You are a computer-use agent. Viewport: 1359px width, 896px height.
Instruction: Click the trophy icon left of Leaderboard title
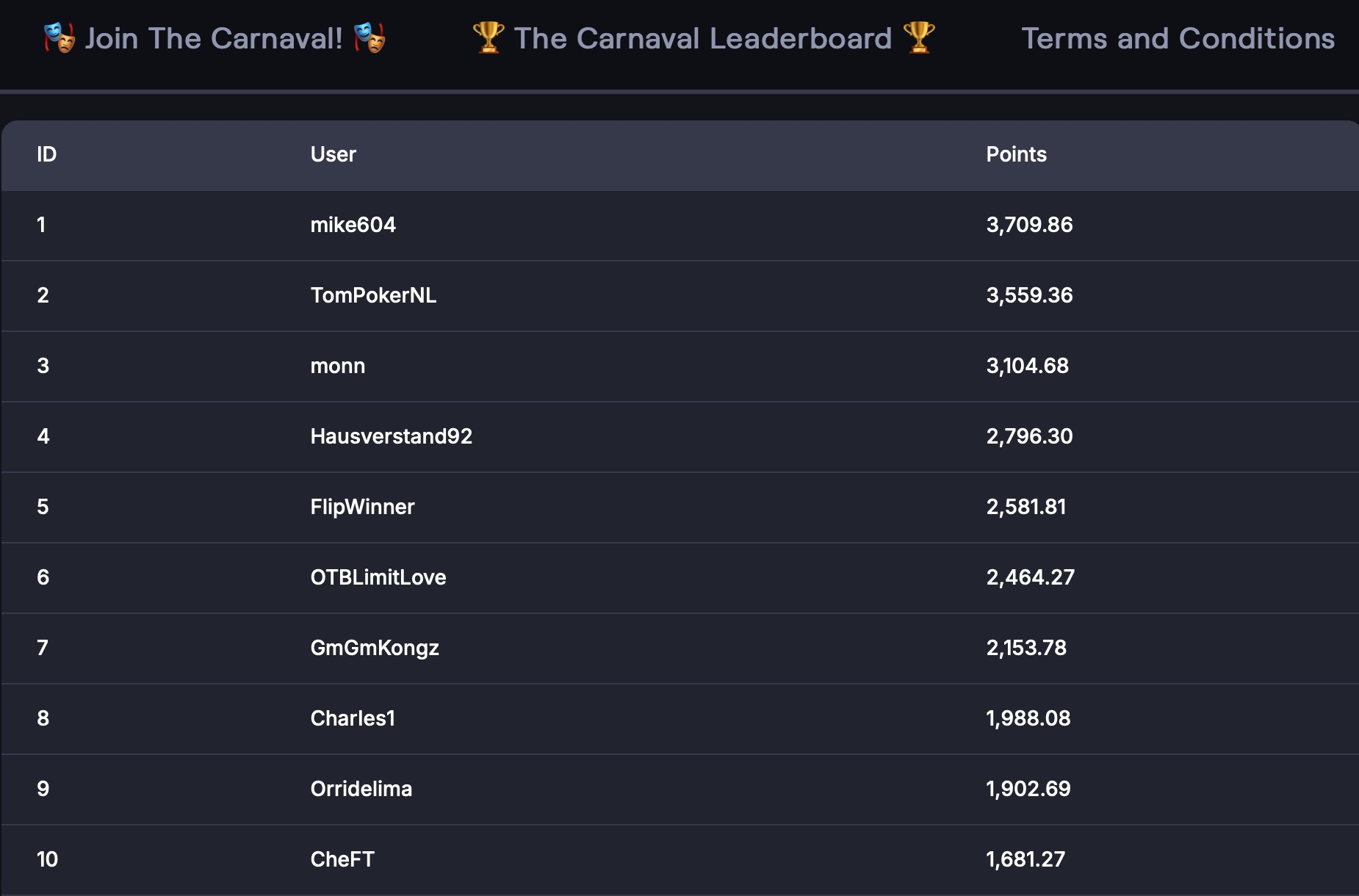(x=489, y=37)
